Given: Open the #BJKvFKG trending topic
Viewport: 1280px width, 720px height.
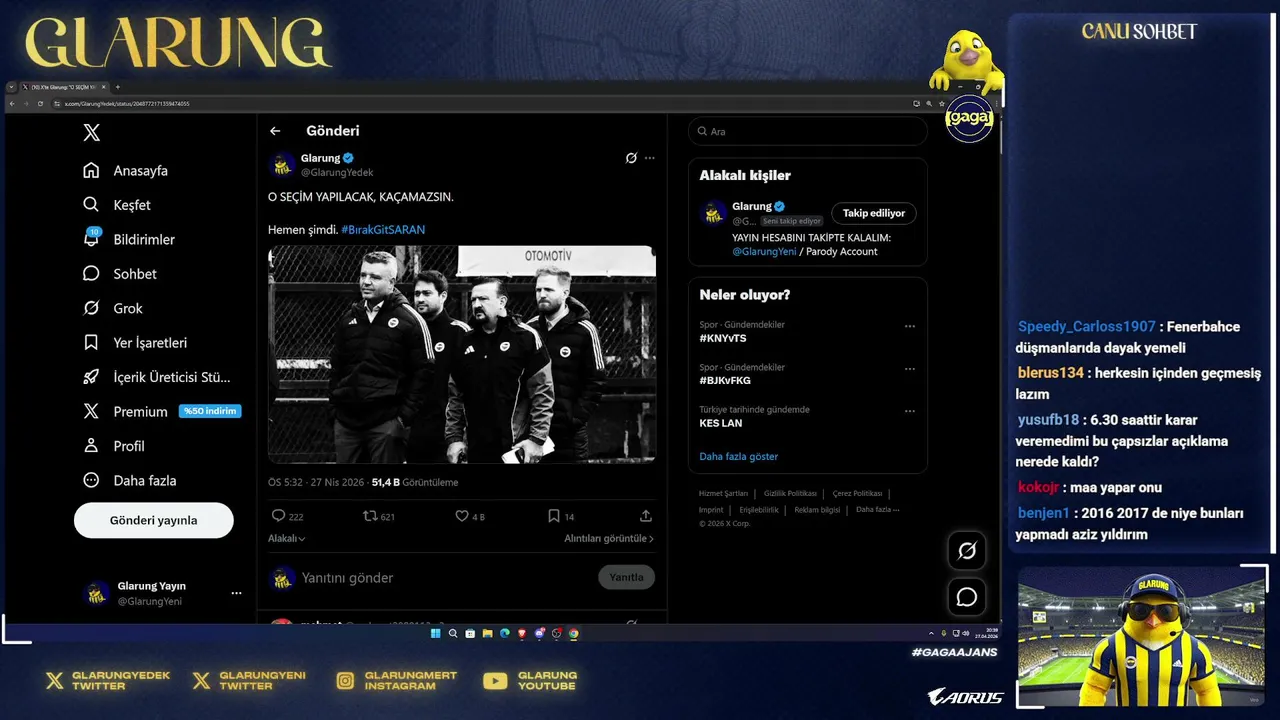Looking at the screenshot, I should pos(725,381).
